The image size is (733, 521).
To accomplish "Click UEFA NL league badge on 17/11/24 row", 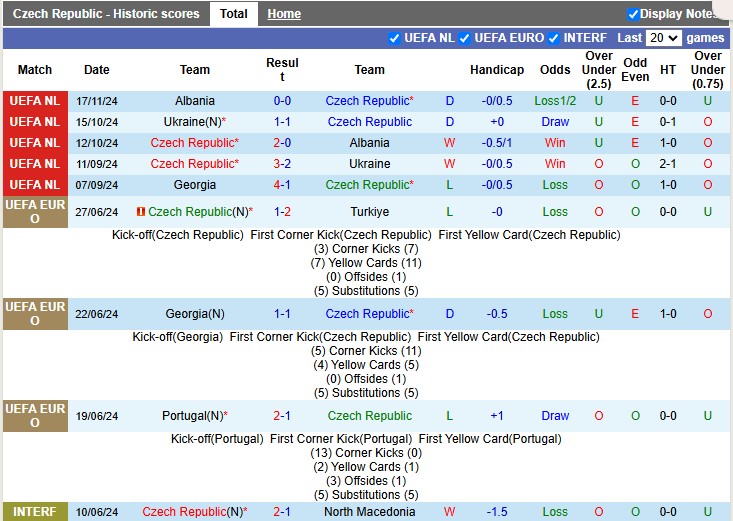I will point(35,101).
